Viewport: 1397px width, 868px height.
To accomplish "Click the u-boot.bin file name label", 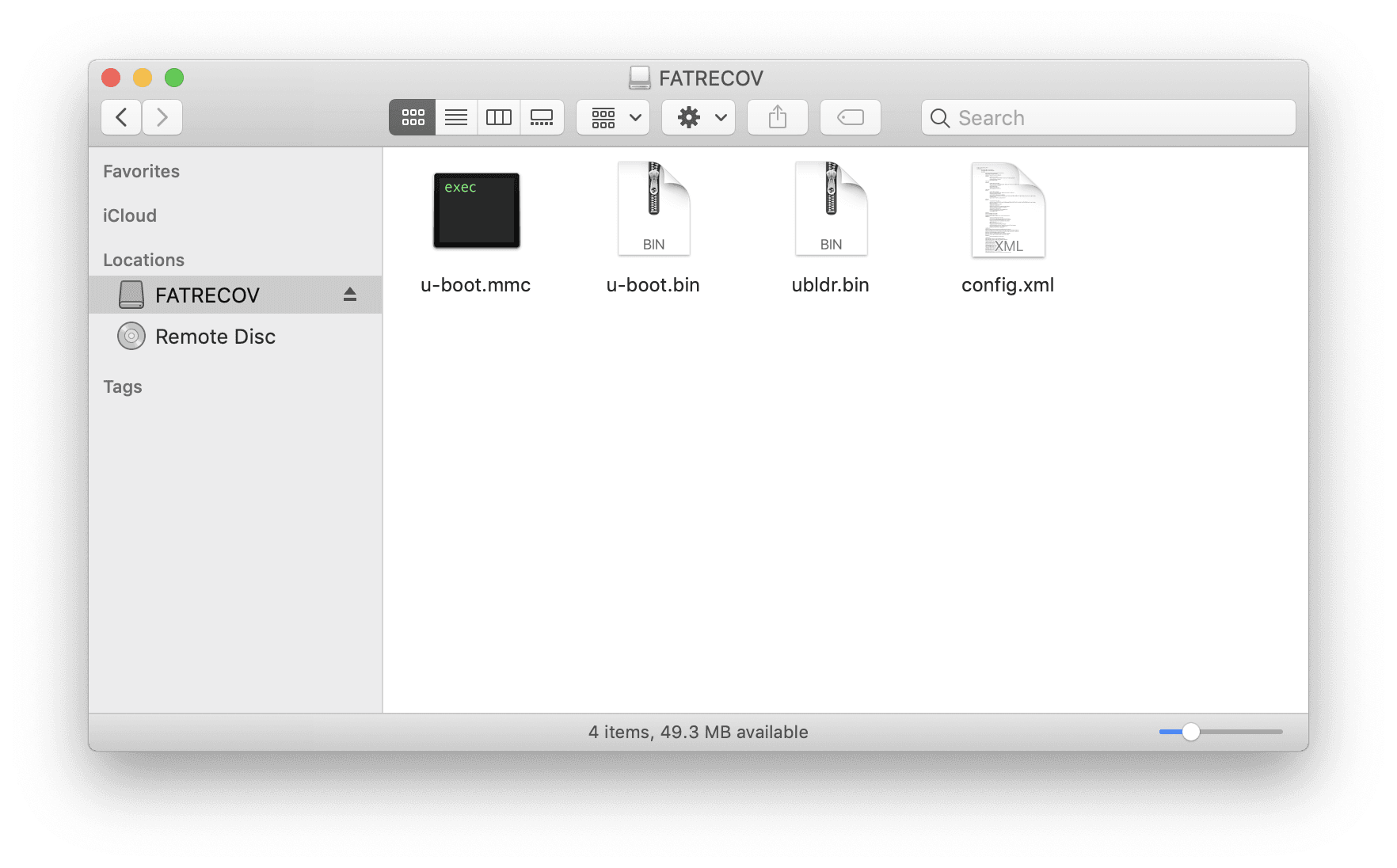I will (x=653, y=285).
